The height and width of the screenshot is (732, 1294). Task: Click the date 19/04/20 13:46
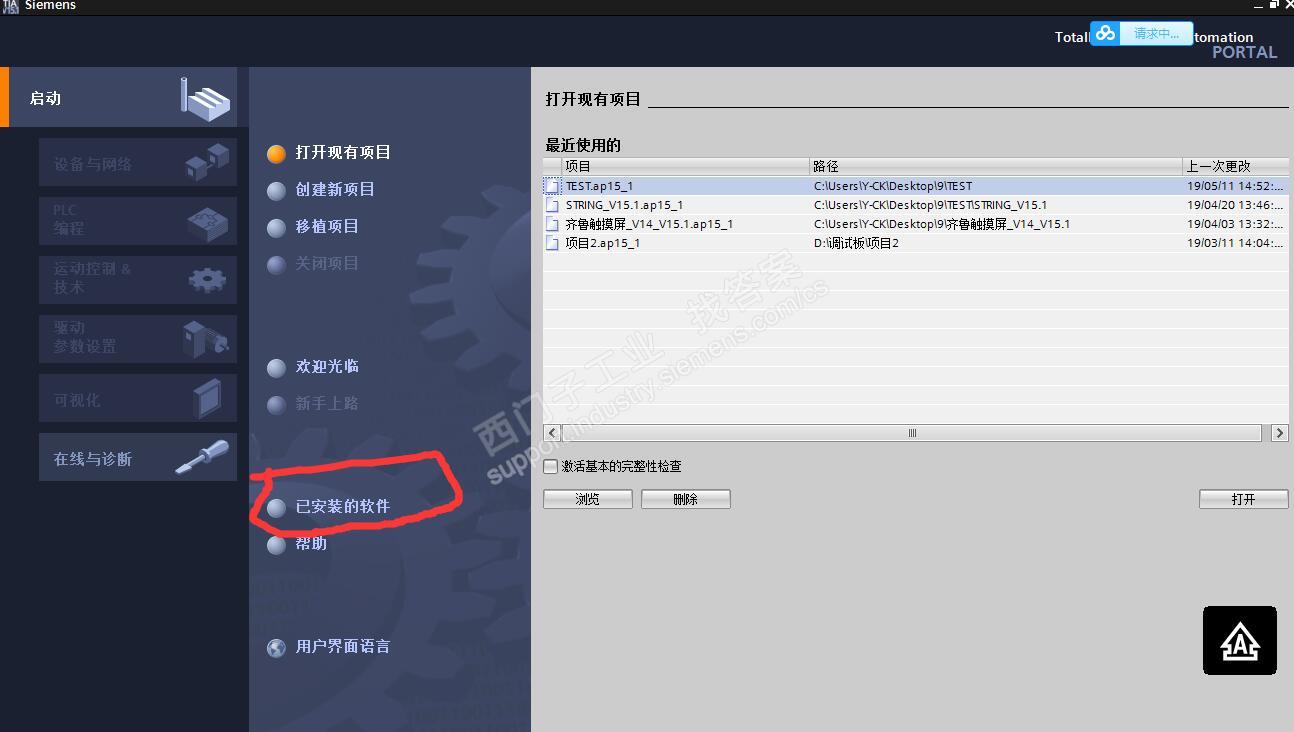coord(1236,205)
